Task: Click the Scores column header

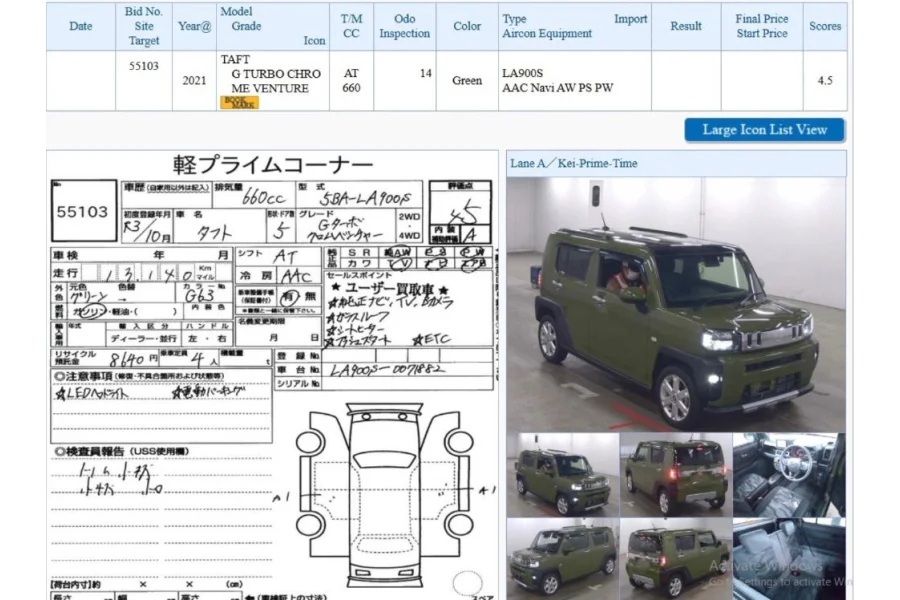Action: point(825,26)
